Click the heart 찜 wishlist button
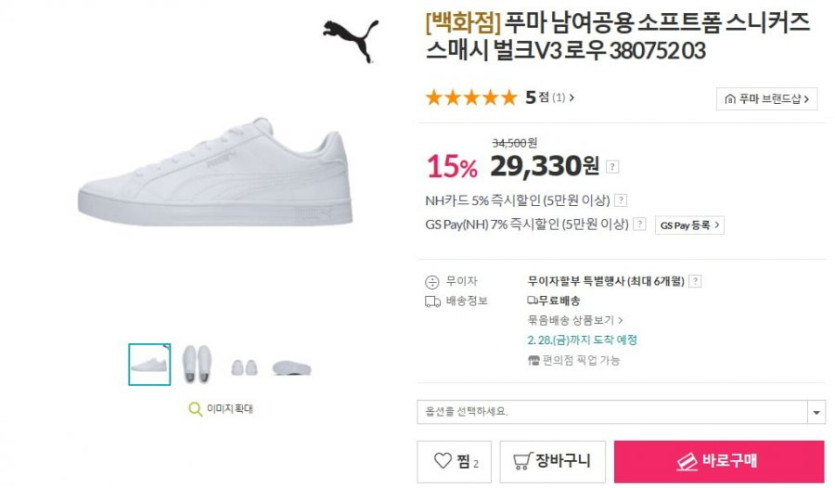 coord(455,462)
